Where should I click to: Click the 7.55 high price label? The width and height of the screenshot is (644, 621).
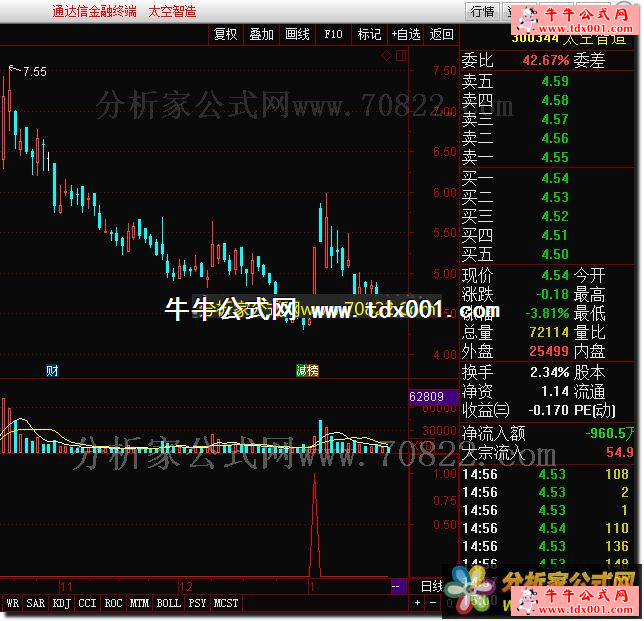[x=34, y=72]
